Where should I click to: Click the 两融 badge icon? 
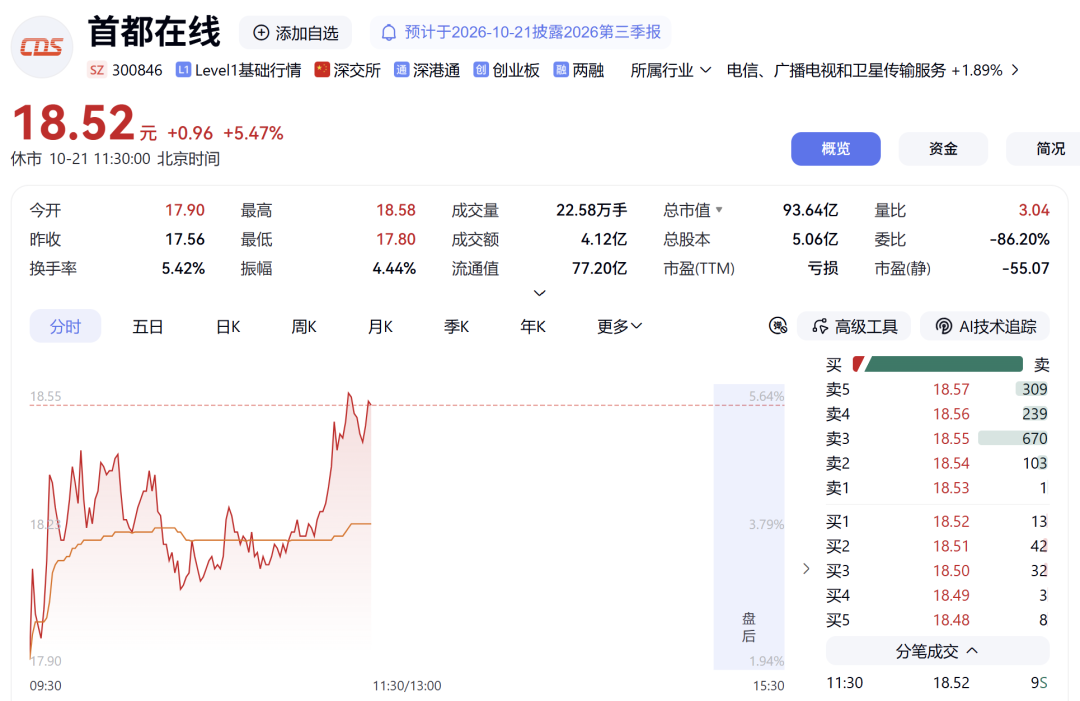click(561, 70)
